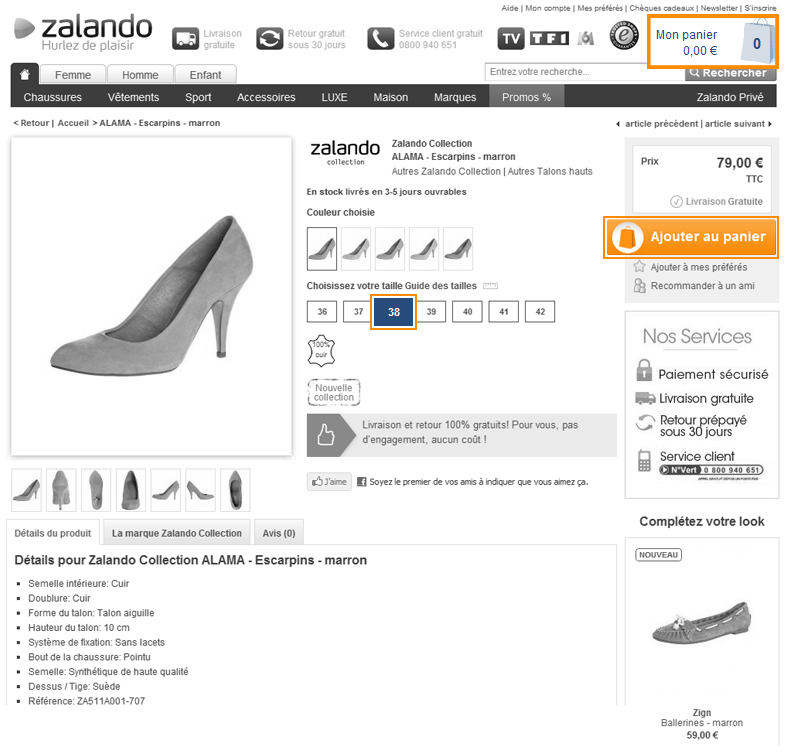The image size is (790, 753).
Task: Switch to the Avis (0) tab
Action: point(278,533)
